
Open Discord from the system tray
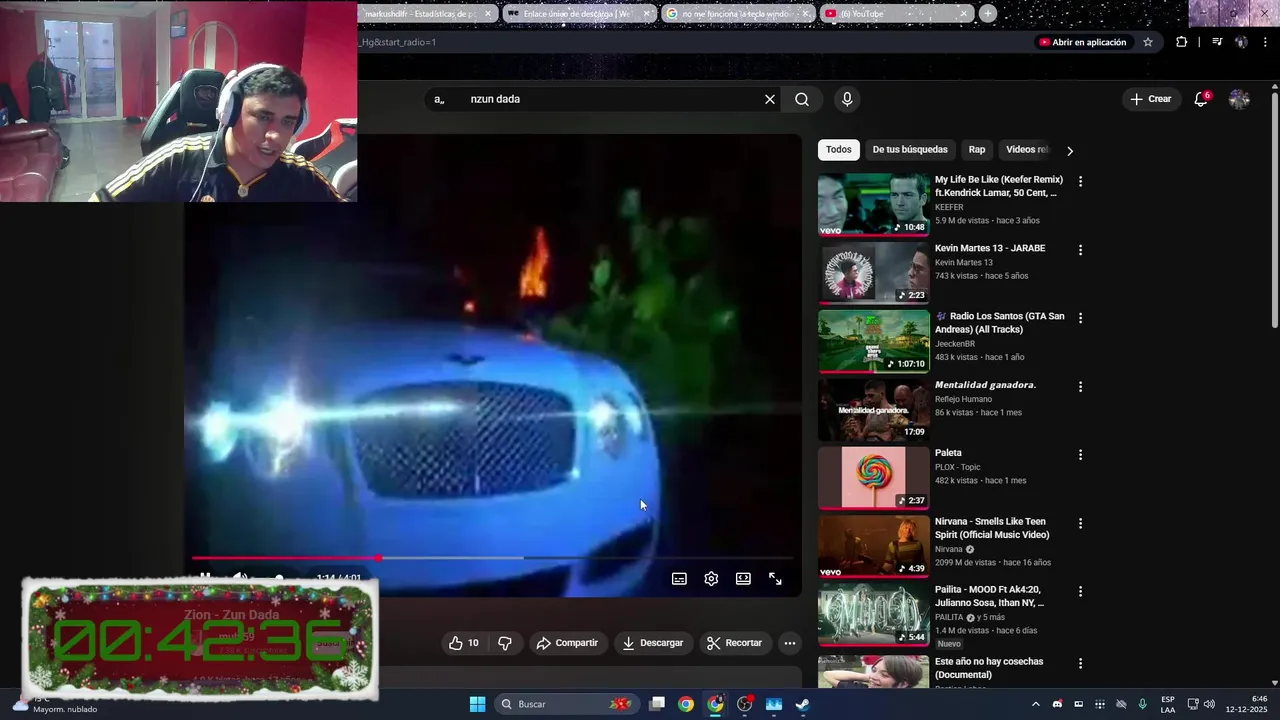click(x=1057, y=704)
